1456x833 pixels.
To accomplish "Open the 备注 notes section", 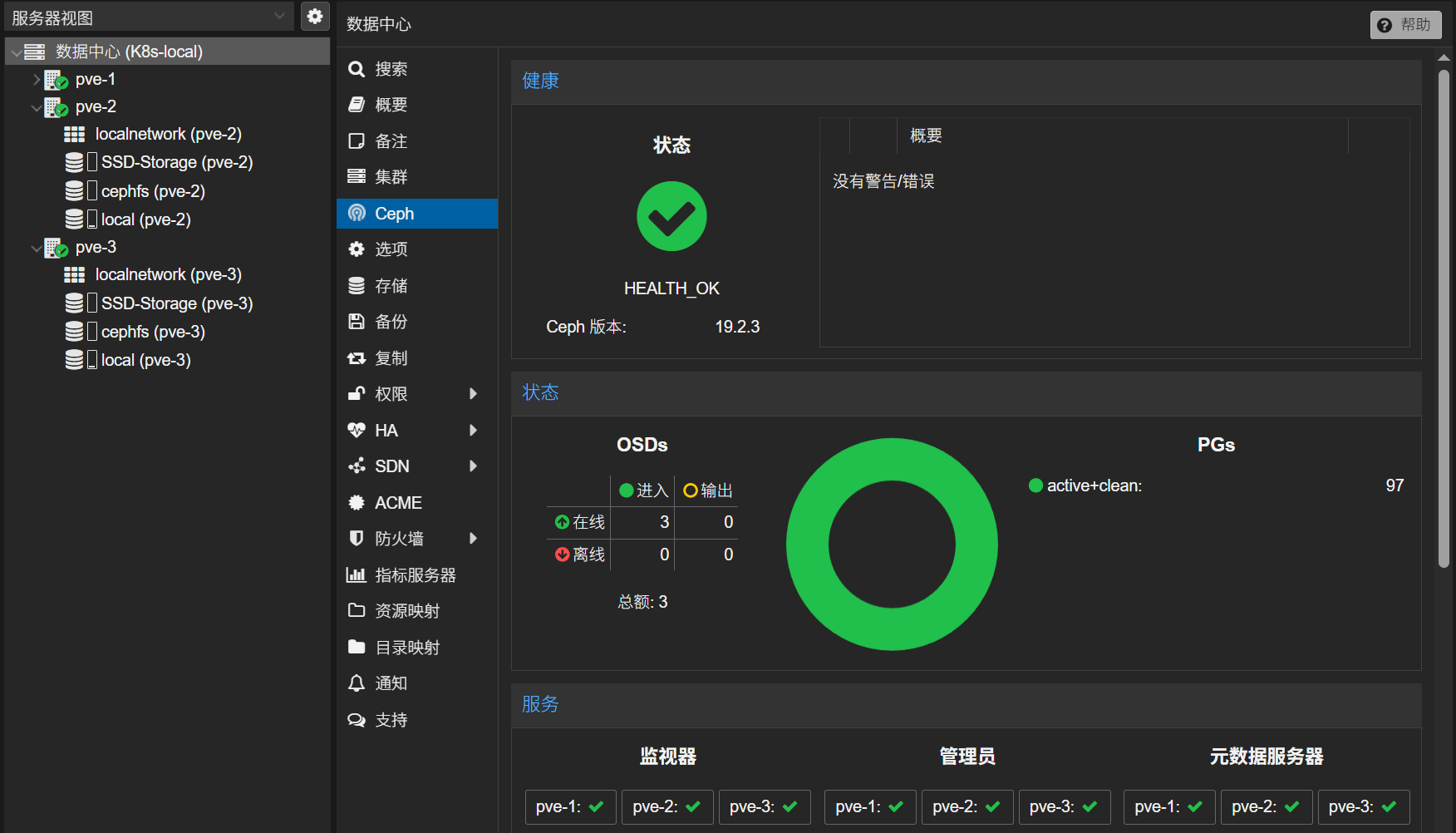I will 391,141.
